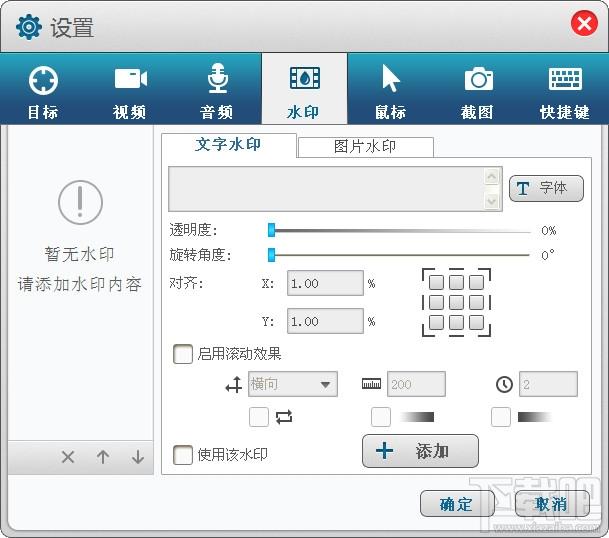This screenshot has width=609, height=538.
Task: Click the Y alignment percent field
Action: click(325, 321)
